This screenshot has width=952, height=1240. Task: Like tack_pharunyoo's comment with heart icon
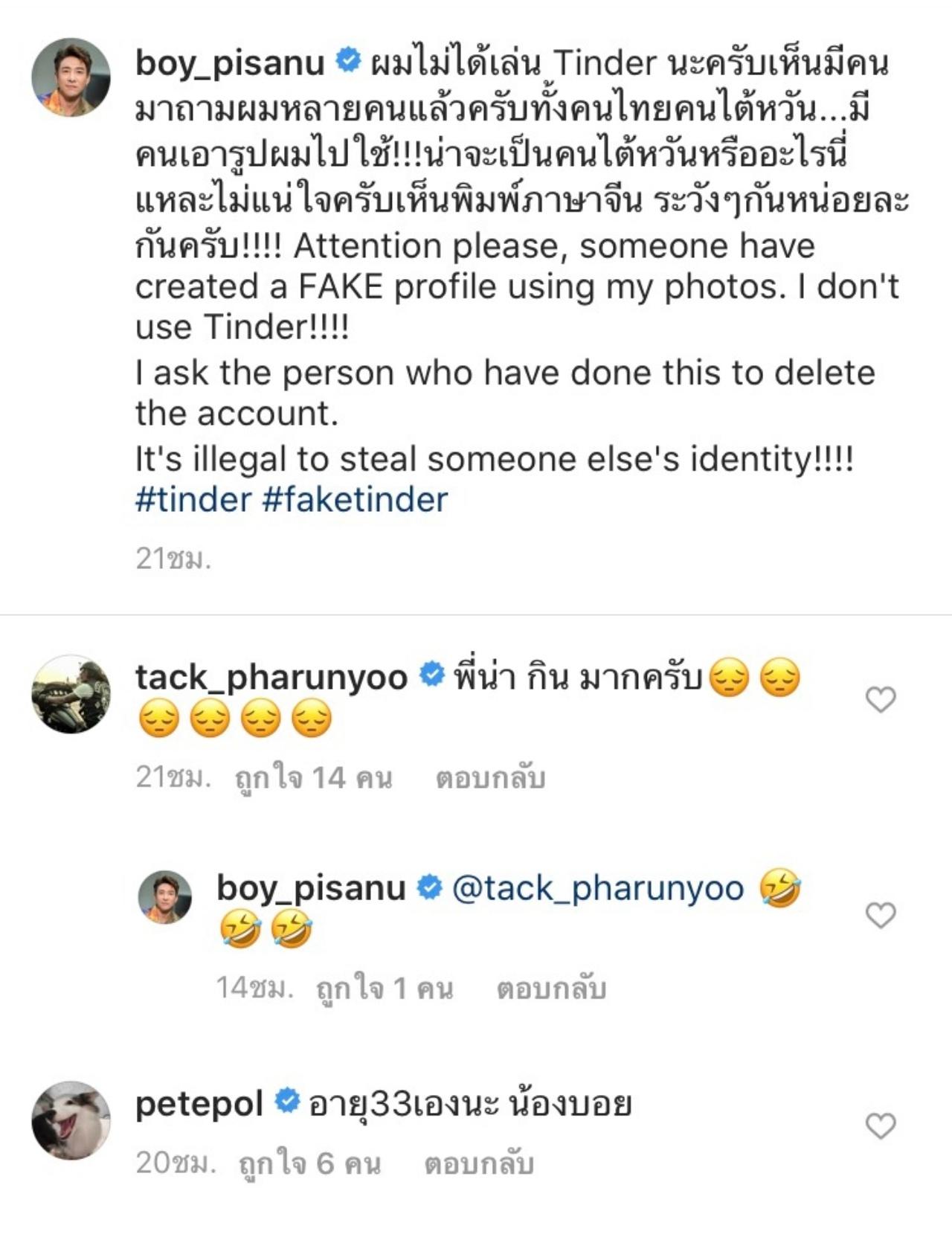point(881,699)
